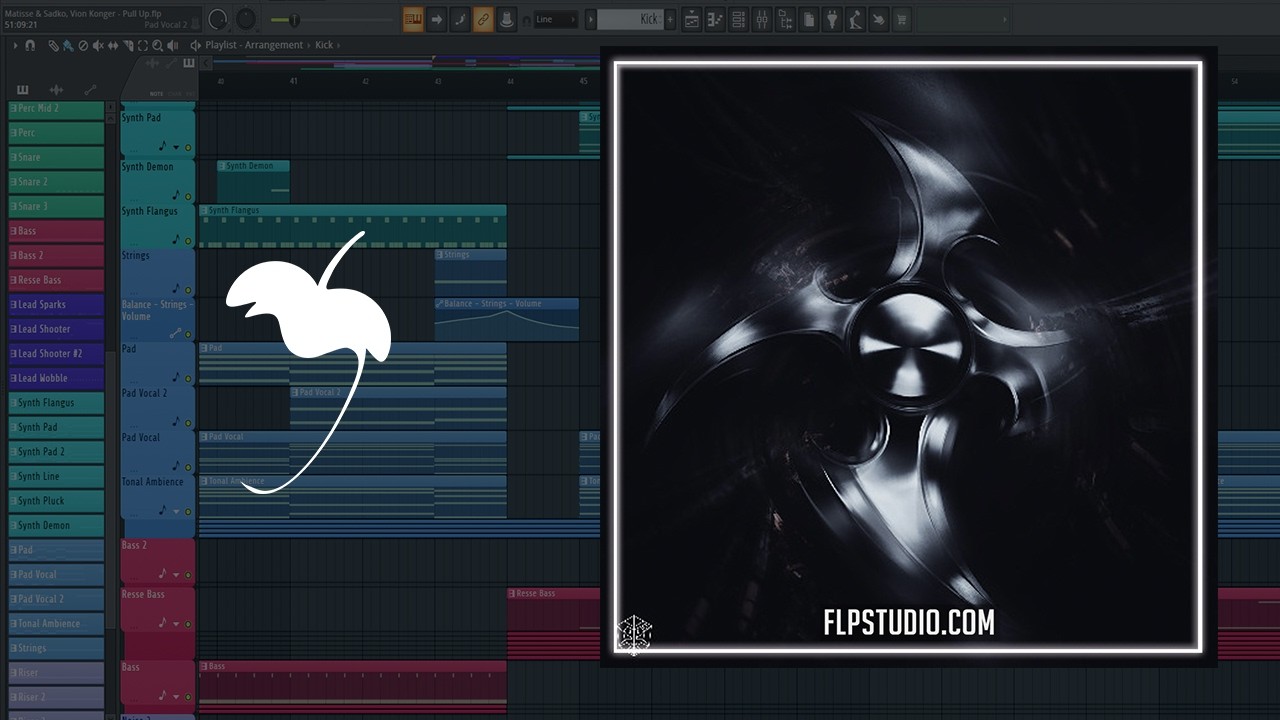
Task: Expand Bass track dropdown arrow
Action: point(176,696)
